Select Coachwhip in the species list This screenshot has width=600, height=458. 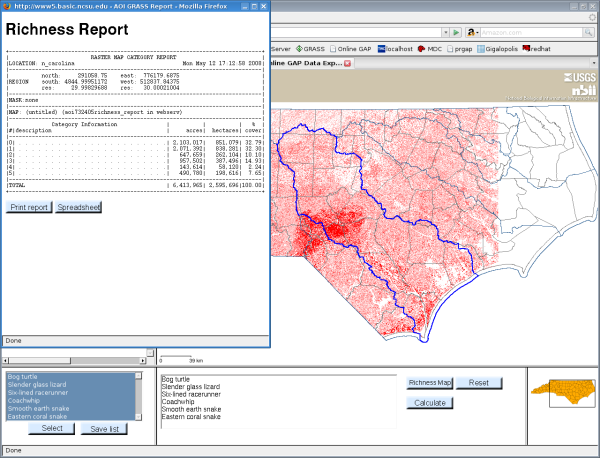tap(70, 401)
